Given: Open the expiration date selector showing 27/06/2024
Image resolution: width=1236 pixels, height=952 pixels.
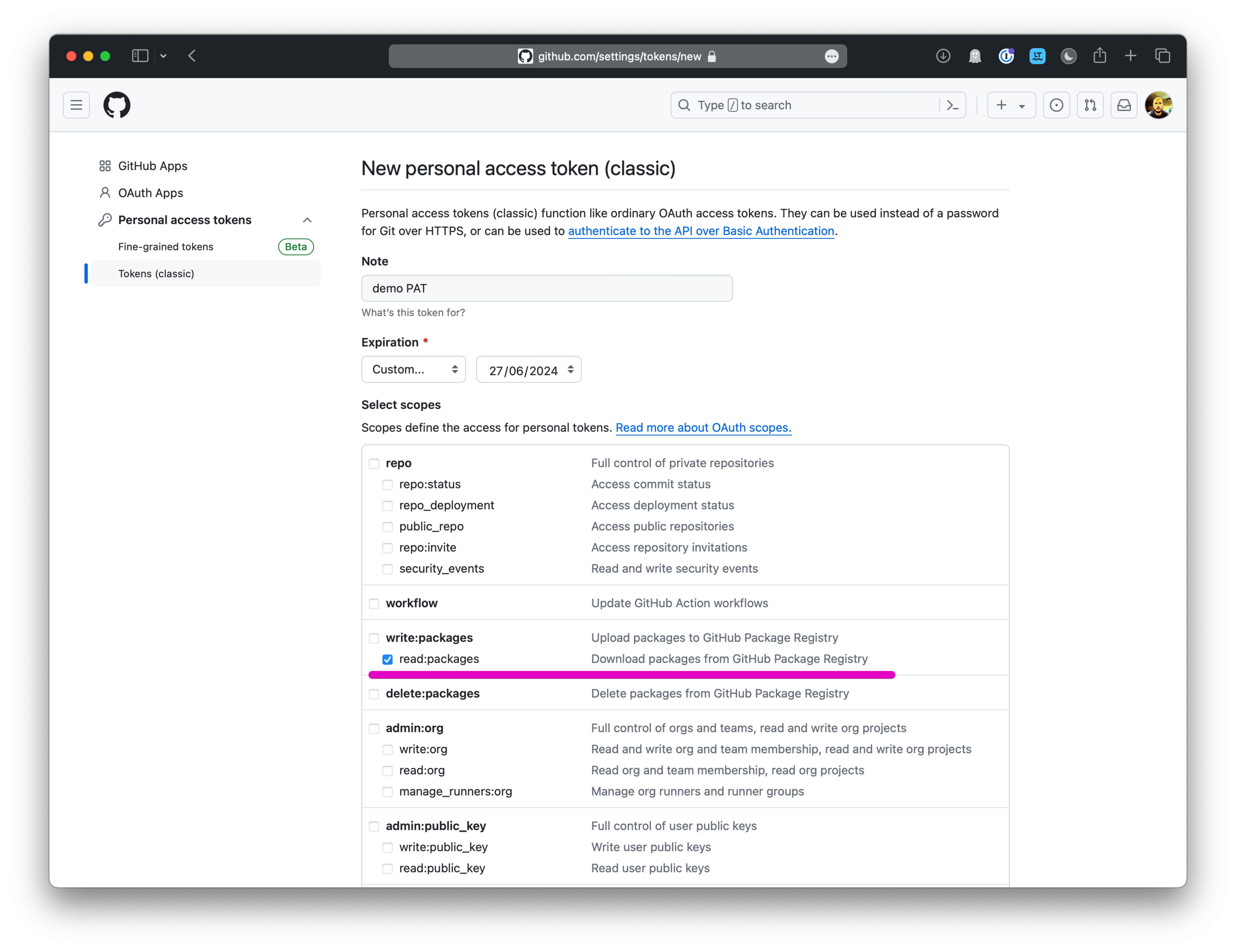Looking at the screenshot, I should pos(528,369).
